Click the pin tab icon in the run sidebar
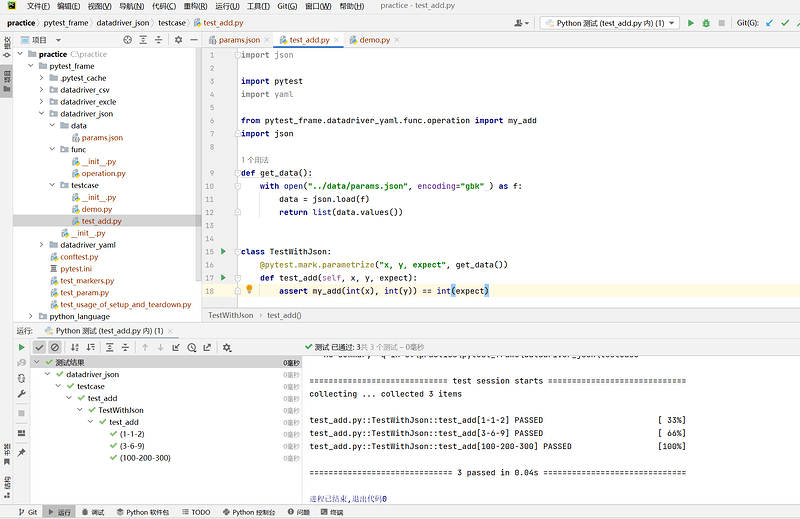800x519 pixels. click(x=21, y=453)
